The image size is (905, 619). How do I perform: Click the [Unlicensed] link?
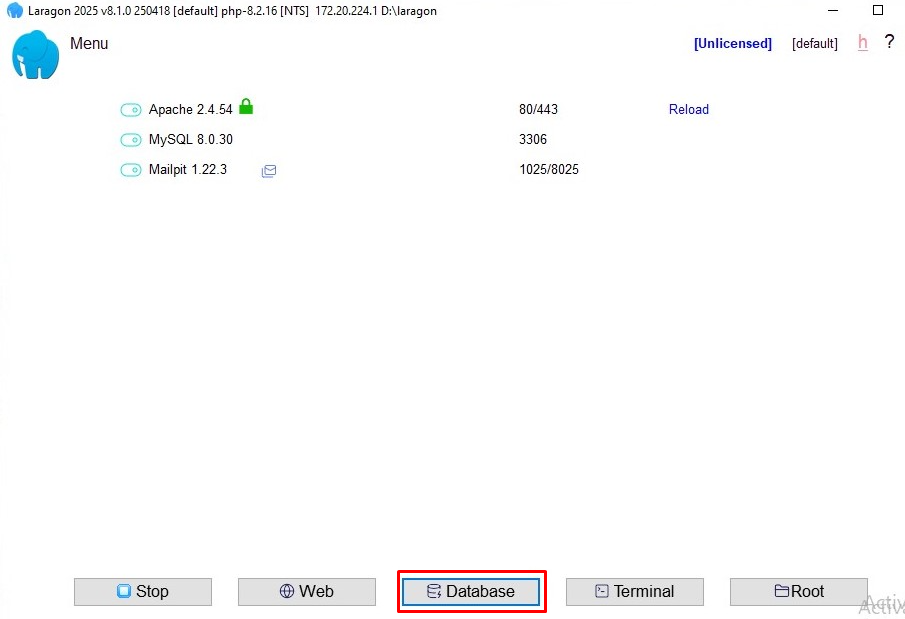pos(732,44)
